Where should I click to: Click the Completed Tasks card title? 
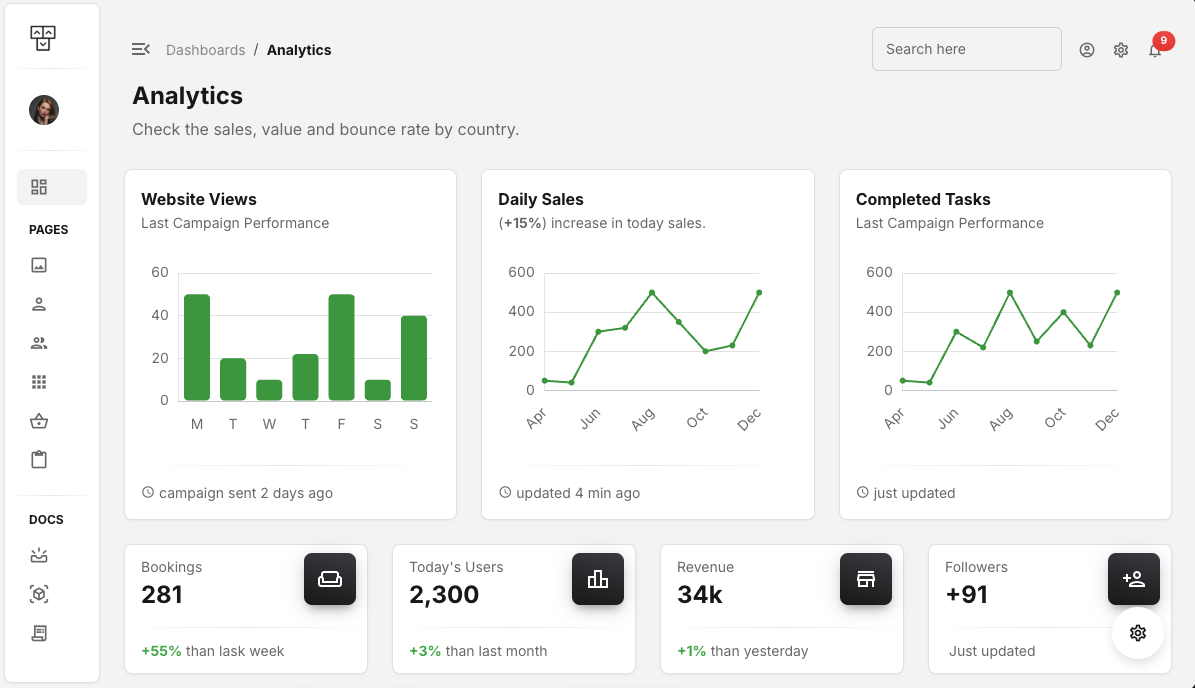(923, 200)
